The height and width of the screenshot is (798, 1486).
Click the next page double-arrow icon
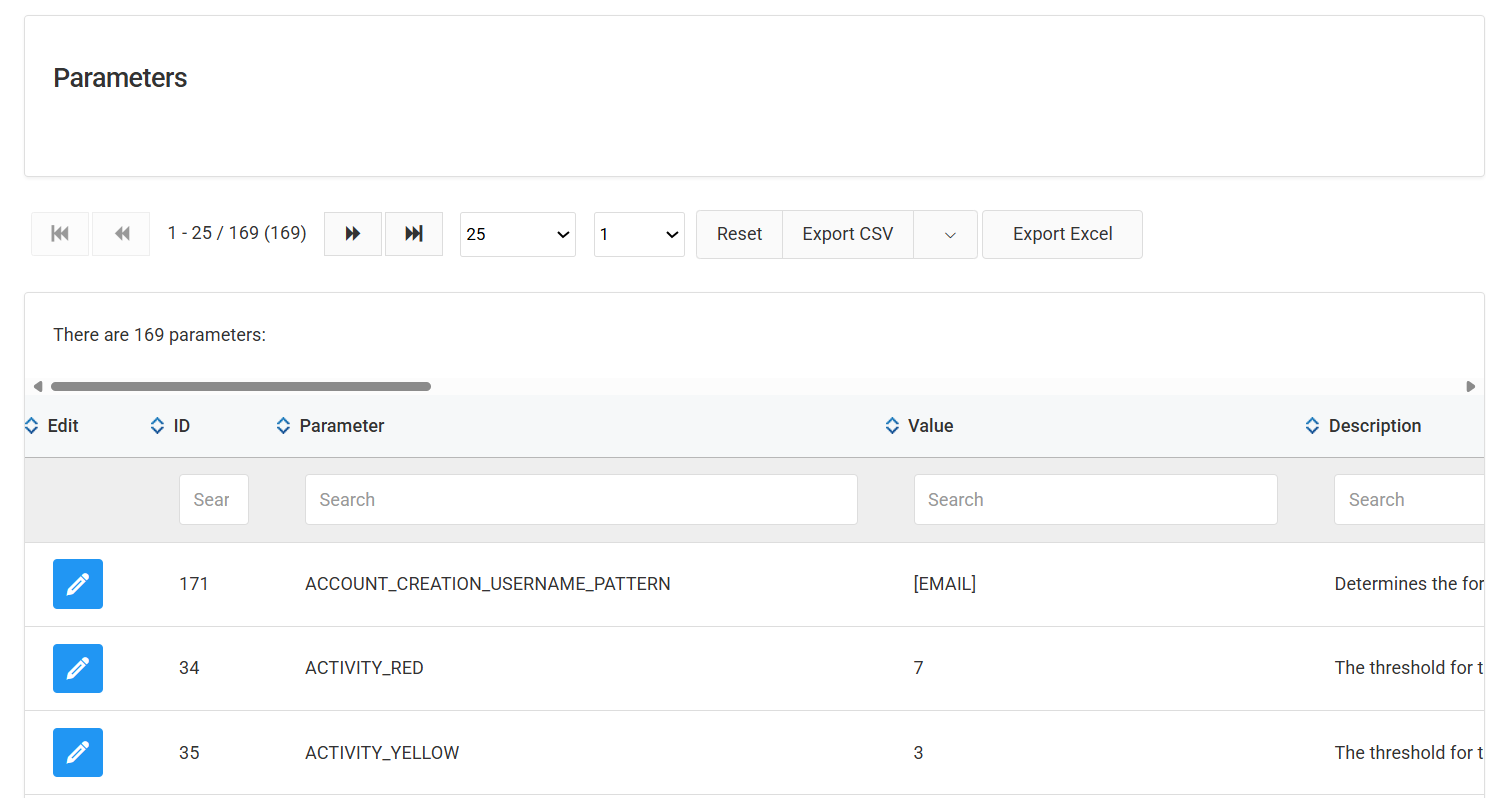pyautogui.click(x=352, y=234)
